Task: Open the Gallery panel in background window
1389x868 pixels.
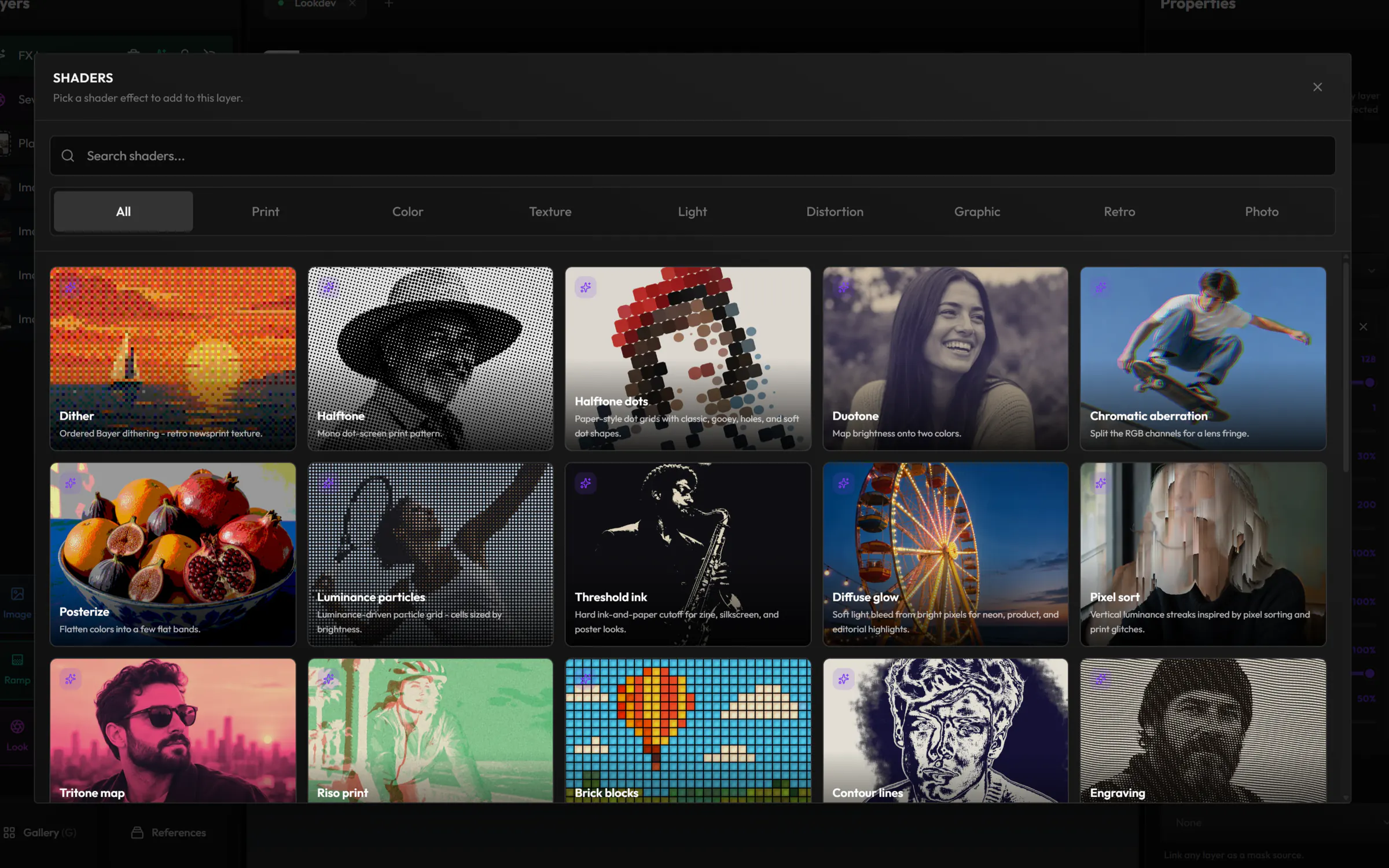Action: pos(39,833)
